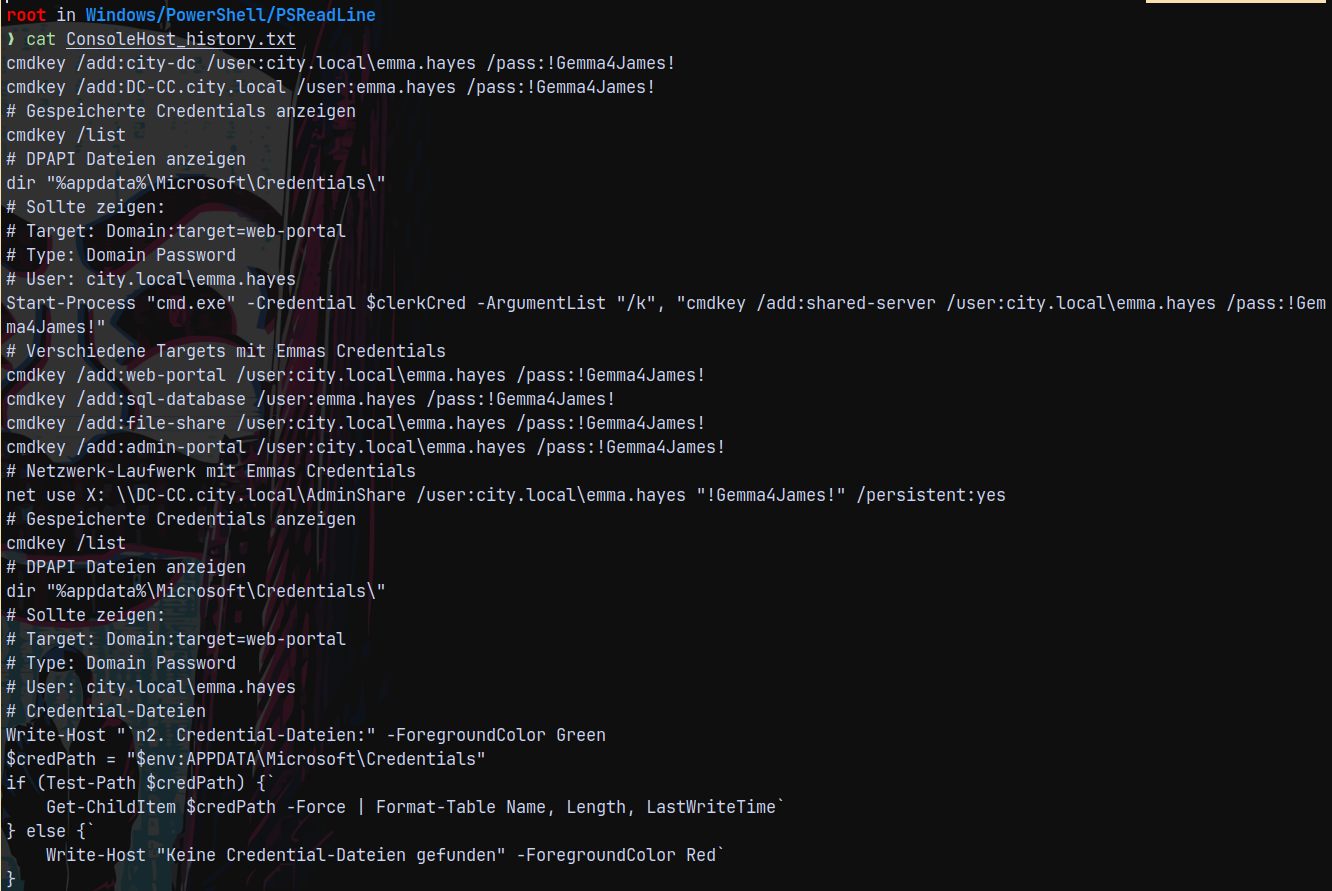This screenshot has width=1332, height=891.
Task: Click the Verschiedene Targets comment line
Action: [x=226, y=351]
